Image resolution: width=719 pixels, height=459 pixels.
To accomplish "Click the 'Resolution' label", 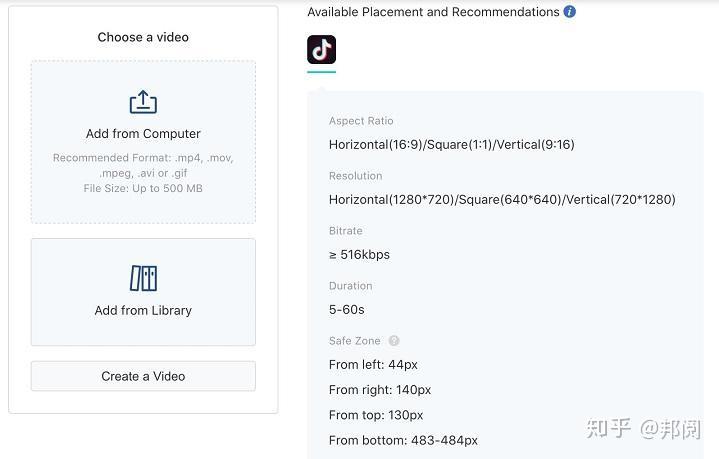I will click(355, 176).
